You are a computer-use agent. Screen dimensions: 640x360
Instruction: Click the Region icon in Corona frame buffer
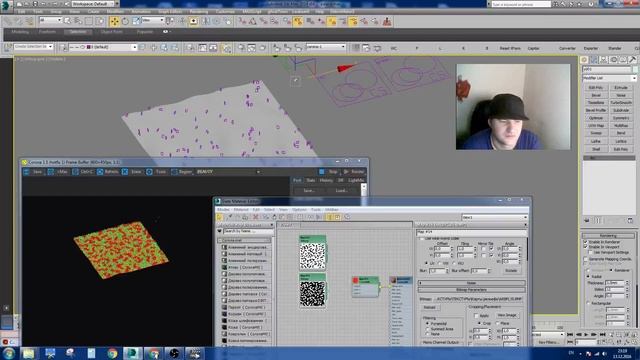coord(174,172)
